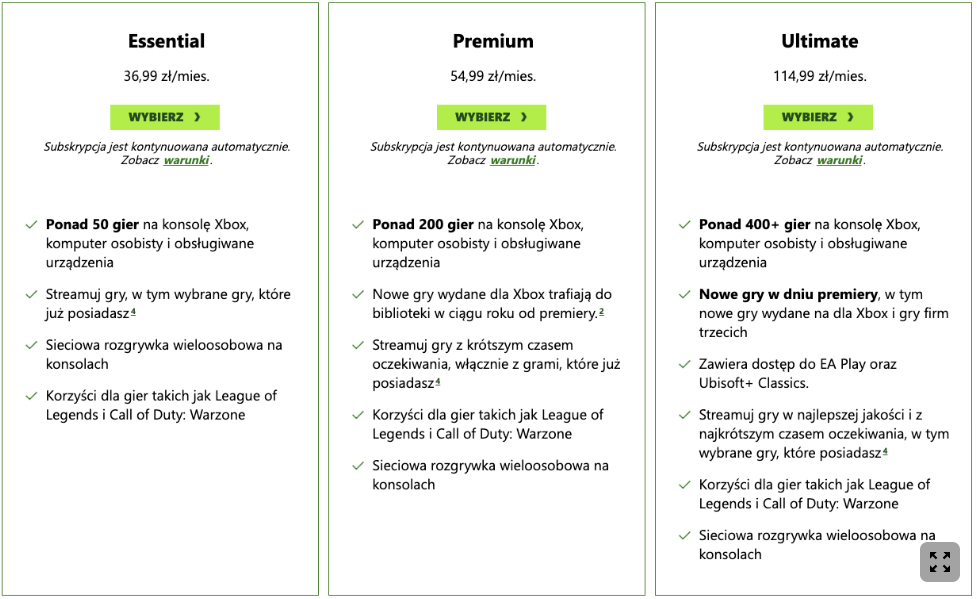Image resolution: width=977 pixels, height=599 pixels.
Task: Click footnote 4 in Ultimate streaming feature
Action: tap(885, 451)
